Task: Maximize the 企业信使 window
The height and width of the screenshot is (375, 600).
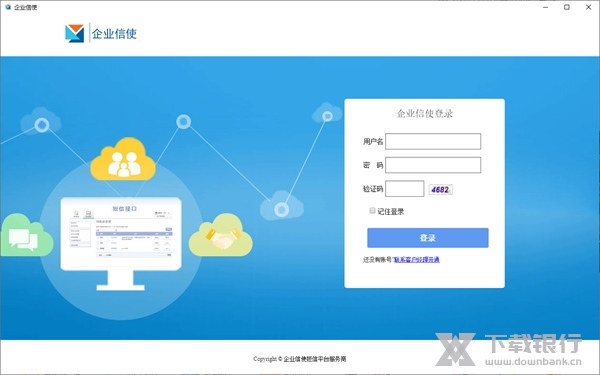Action: click(567, 7)
